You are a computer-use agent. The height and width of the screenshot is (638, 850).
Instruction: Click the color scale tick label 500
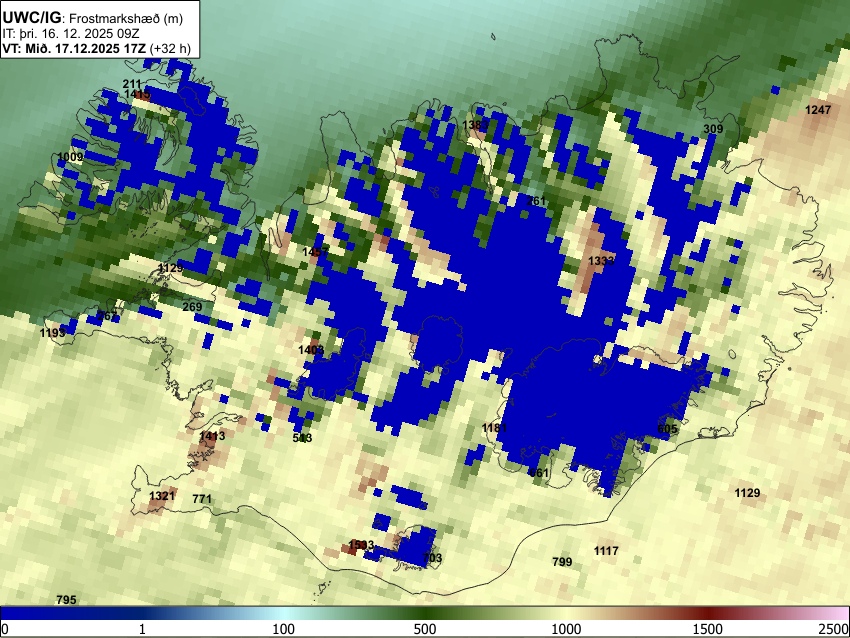coord(425,629)
